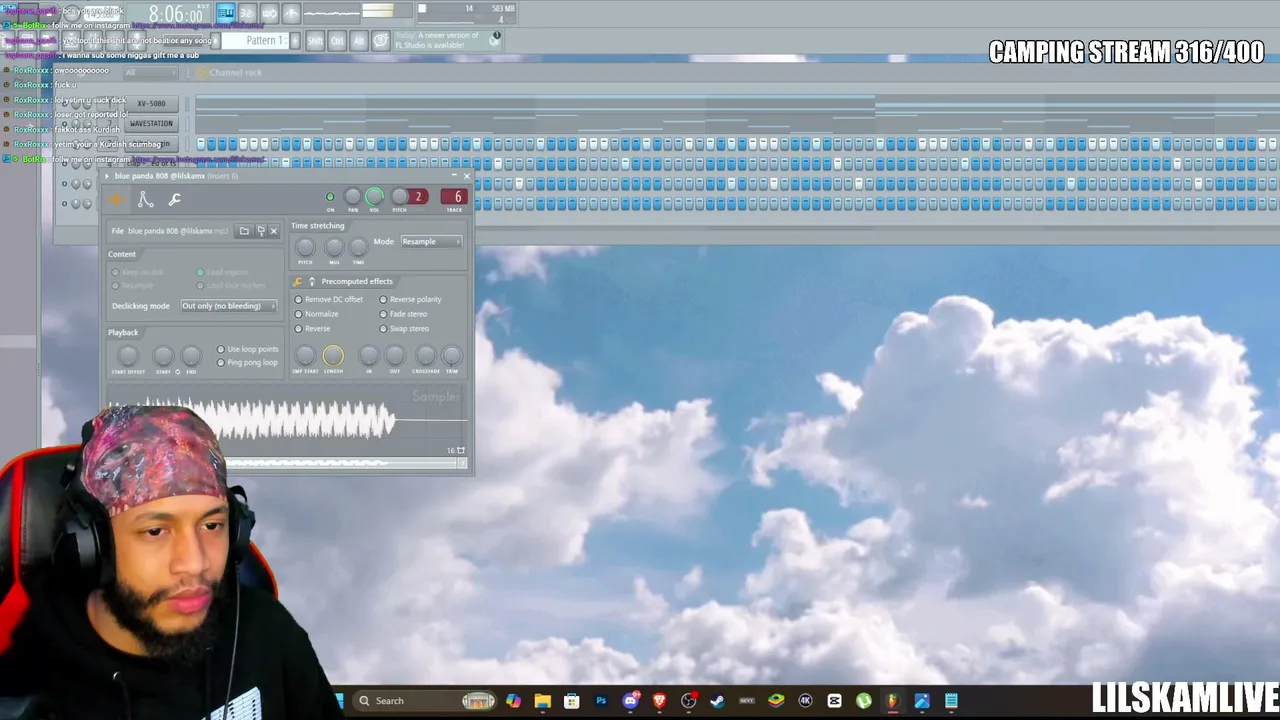Click the channel VOL knob

pos(374,197)
